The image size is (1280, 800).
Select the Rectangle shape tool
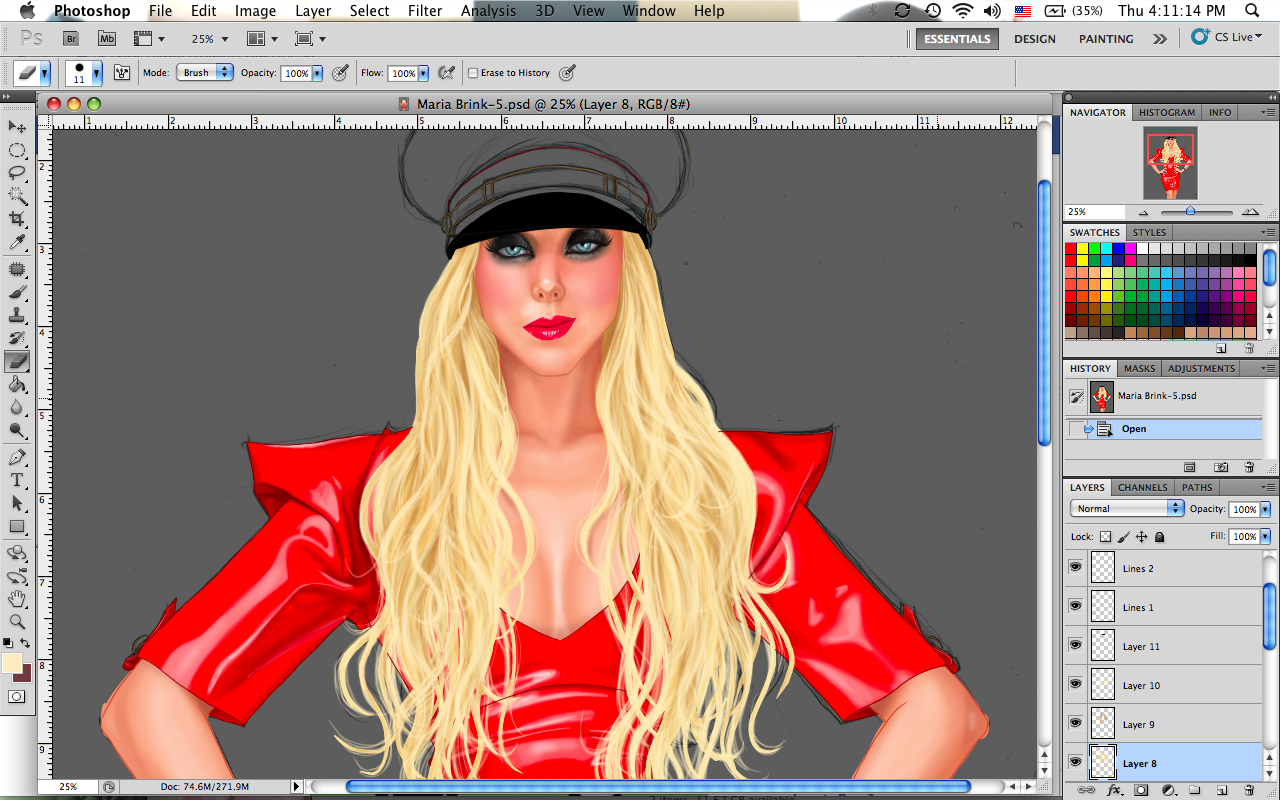[17, 526]
